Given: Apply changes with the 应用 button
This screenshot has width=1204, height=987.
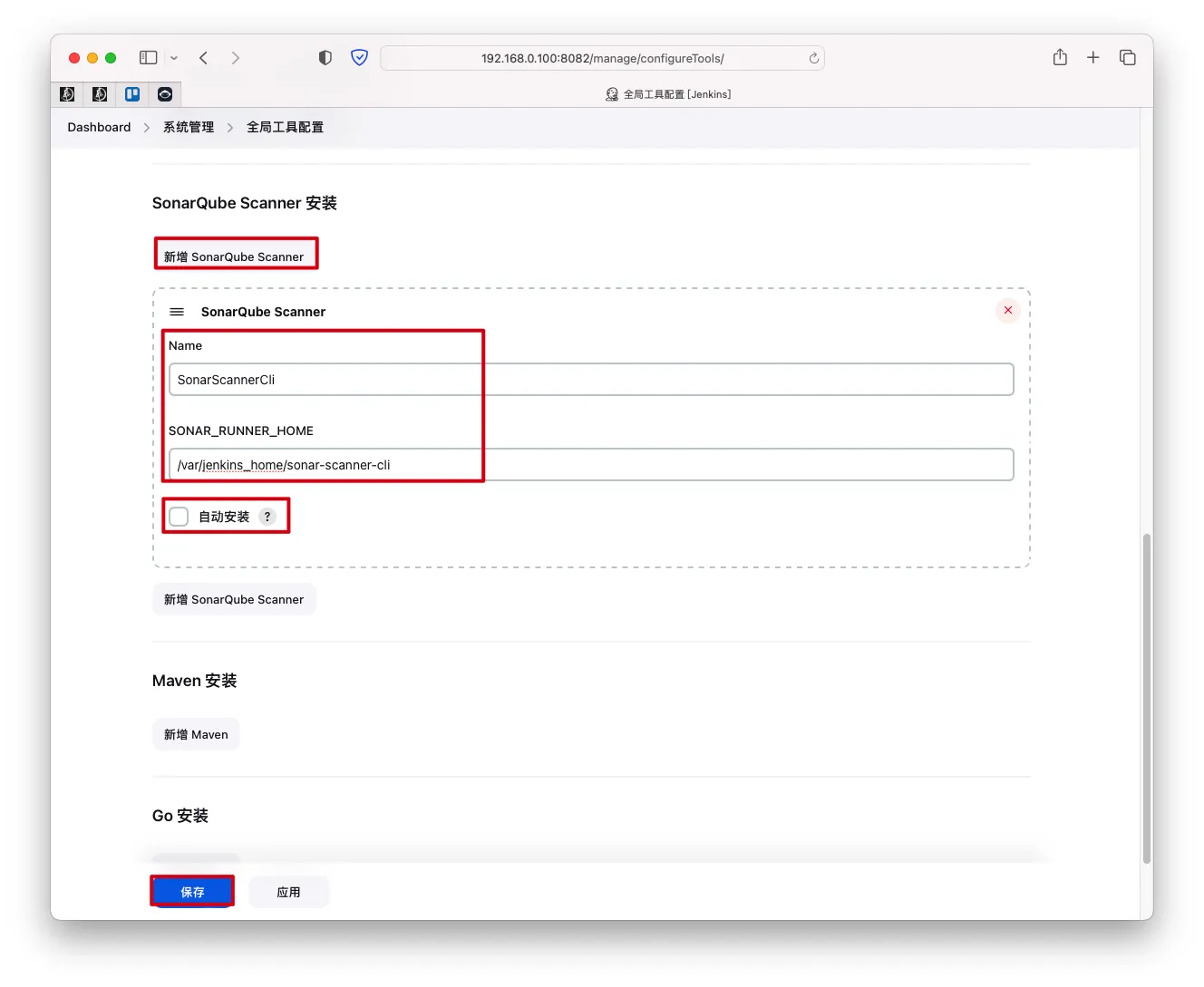Looking at the screenshot, I should click(288, 892).
